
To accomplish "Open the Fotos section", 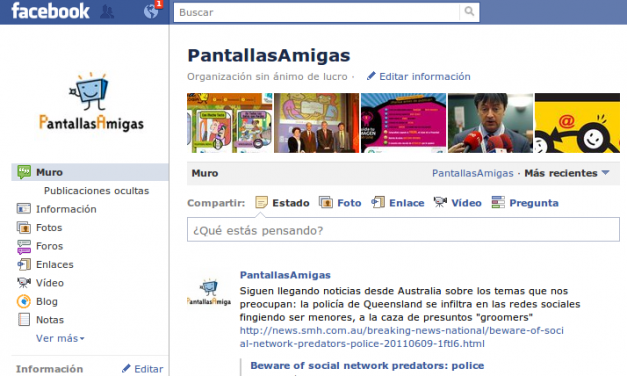I will (49, 228).
